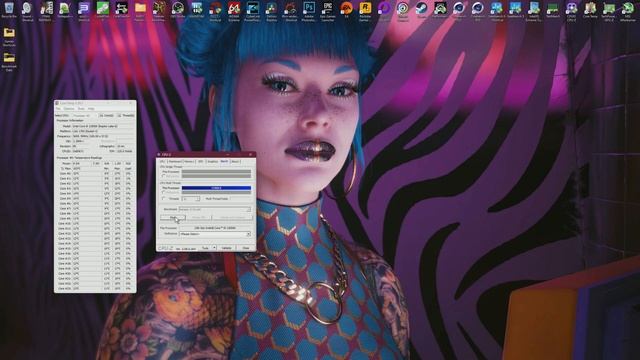Image resolution: width=640 pixels, height=360 pixels.
Task: Open the Threads count dropdown
Action: [x=191, y=198]
